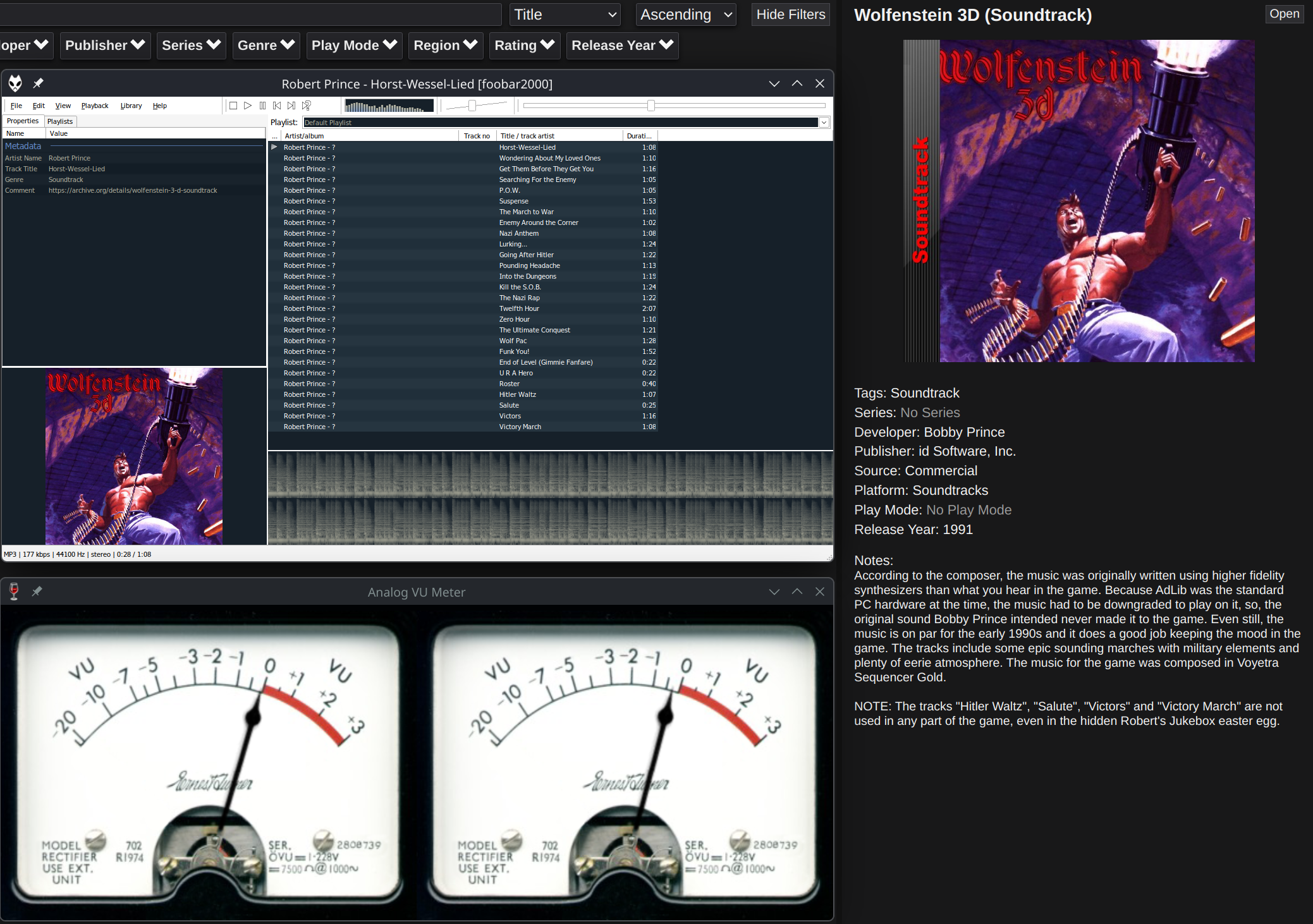Pin the foobar2000 window with the pin icon

pyautogui.click(x=38, y=83)
